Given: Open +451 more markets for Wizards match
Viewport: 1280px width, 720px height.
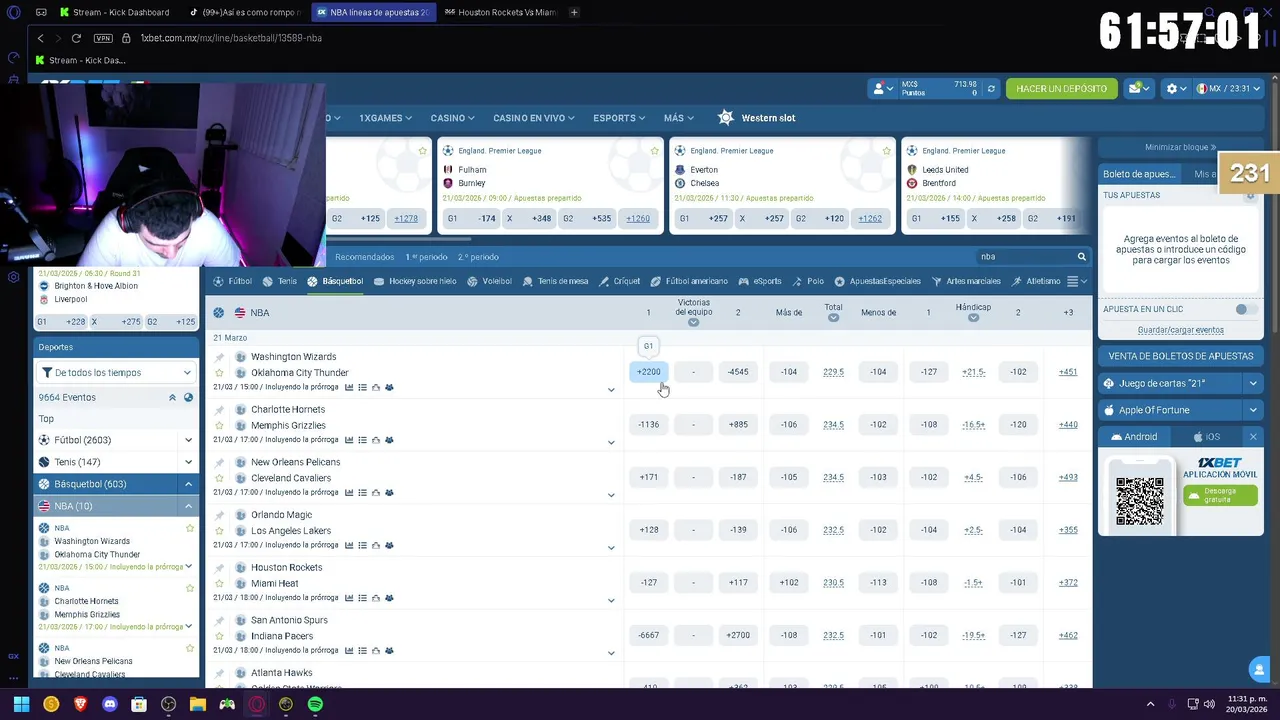Looking at the screenshot, I should pyautogui.click(x=1068, y=372).
